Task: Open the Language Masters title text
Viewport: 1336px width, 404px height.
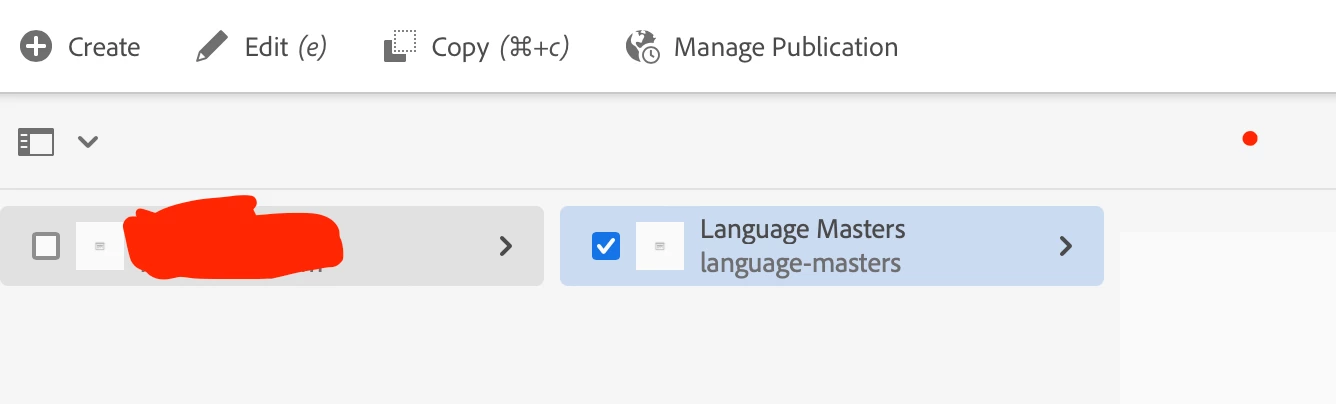Action: (803, 229)
